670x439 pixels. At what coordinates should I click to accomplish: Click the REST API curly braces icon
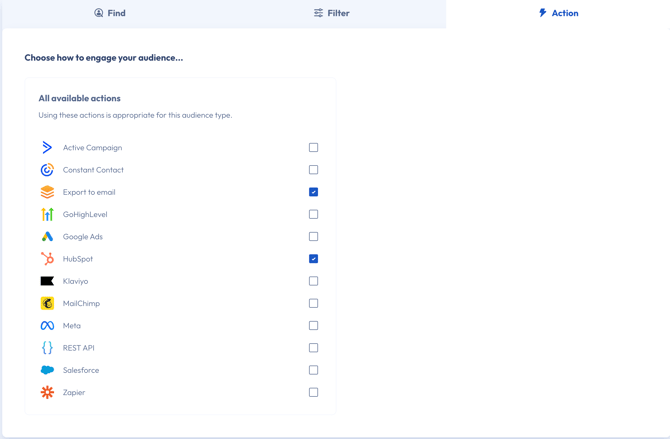pyautogui.click(x=47, y=348)
